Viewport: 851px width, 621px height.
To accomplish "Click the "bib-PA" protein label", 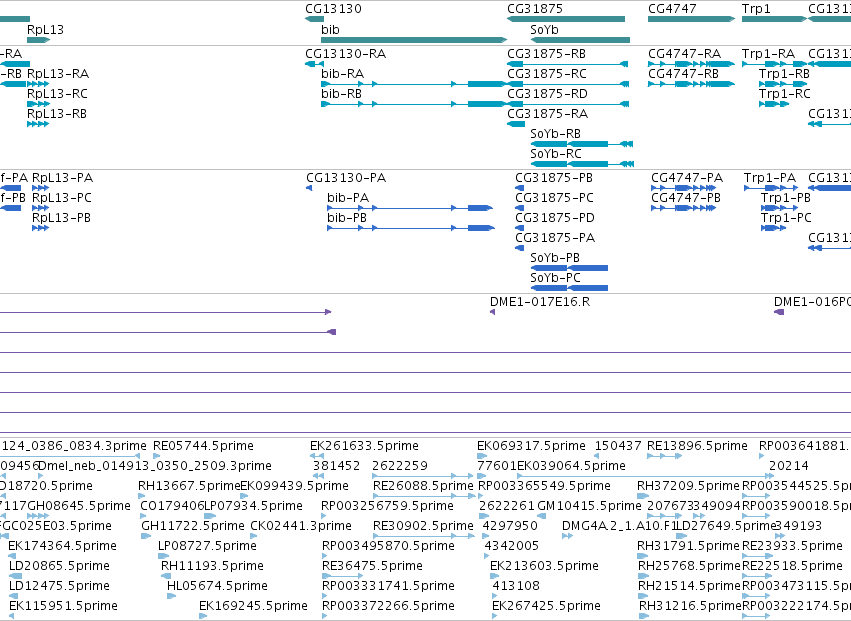I will coord(348,198).
